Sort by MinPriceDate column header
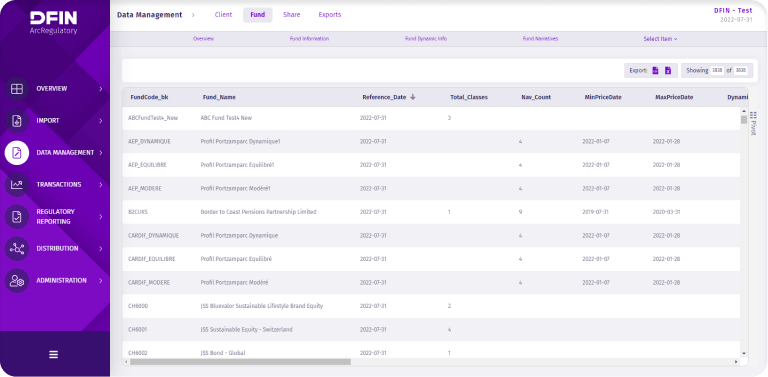 click(x=603, y=97)
